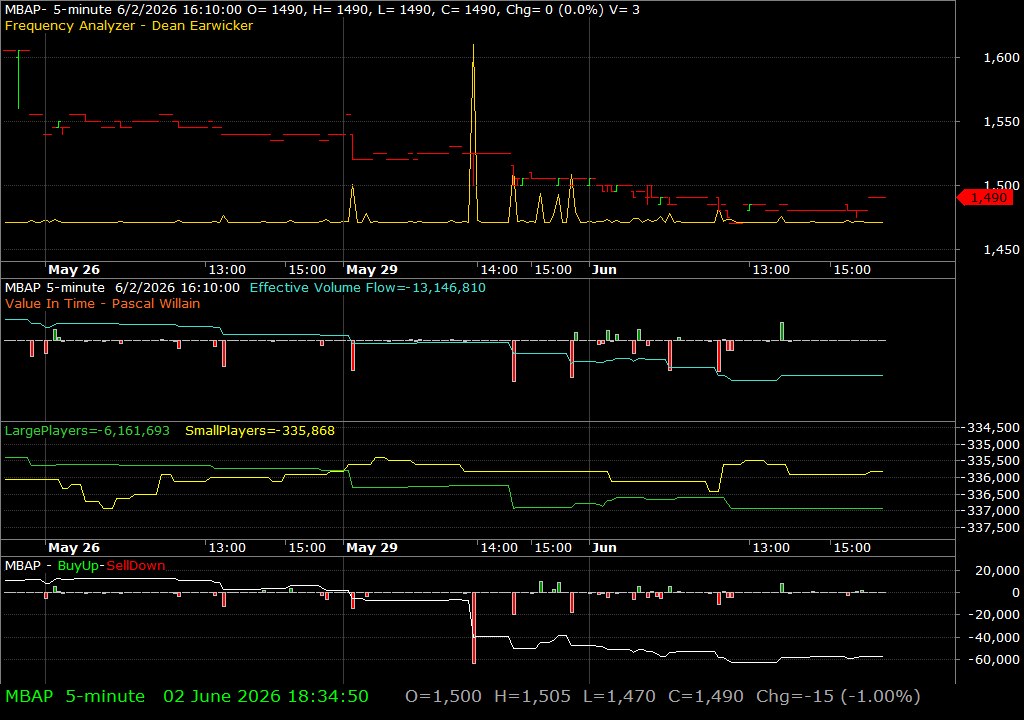Click '14:00' on top time axis
This screenshot has height=720, width=1024.
[x=499, y=269]
